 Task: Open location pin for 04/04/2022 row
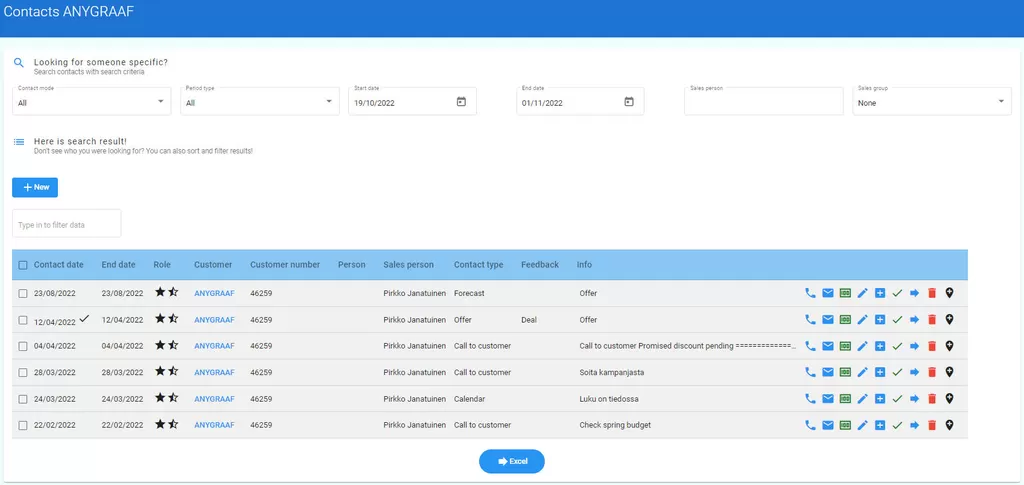950,346
